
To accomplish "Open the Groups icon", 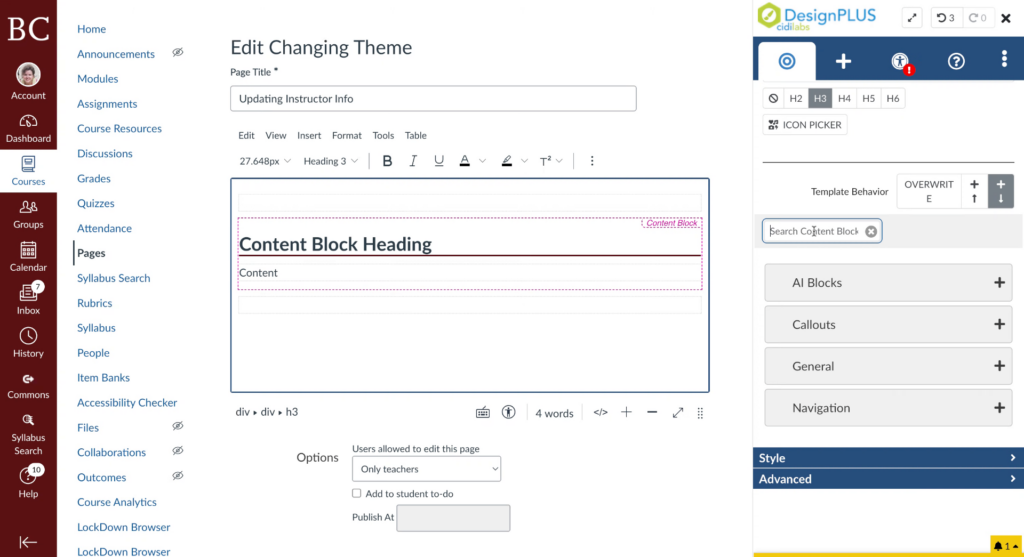I will click(x=28, y=214).
